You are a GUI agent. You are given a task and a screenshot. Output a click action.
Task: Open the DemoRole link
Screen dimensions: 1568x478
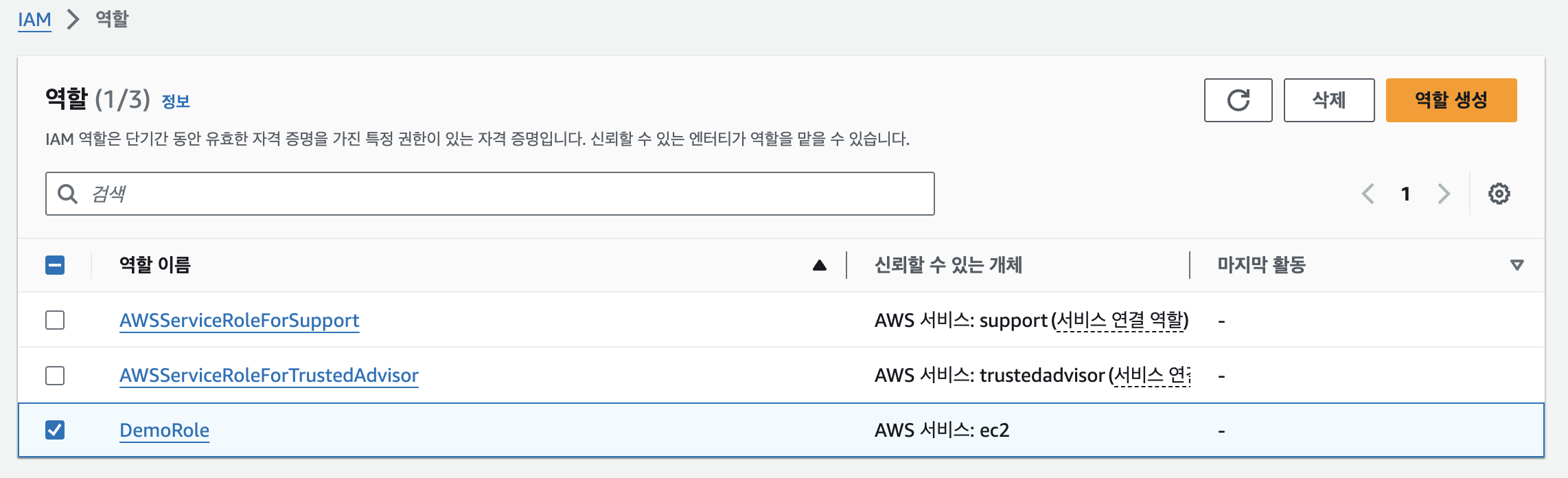tap(165, 431)
